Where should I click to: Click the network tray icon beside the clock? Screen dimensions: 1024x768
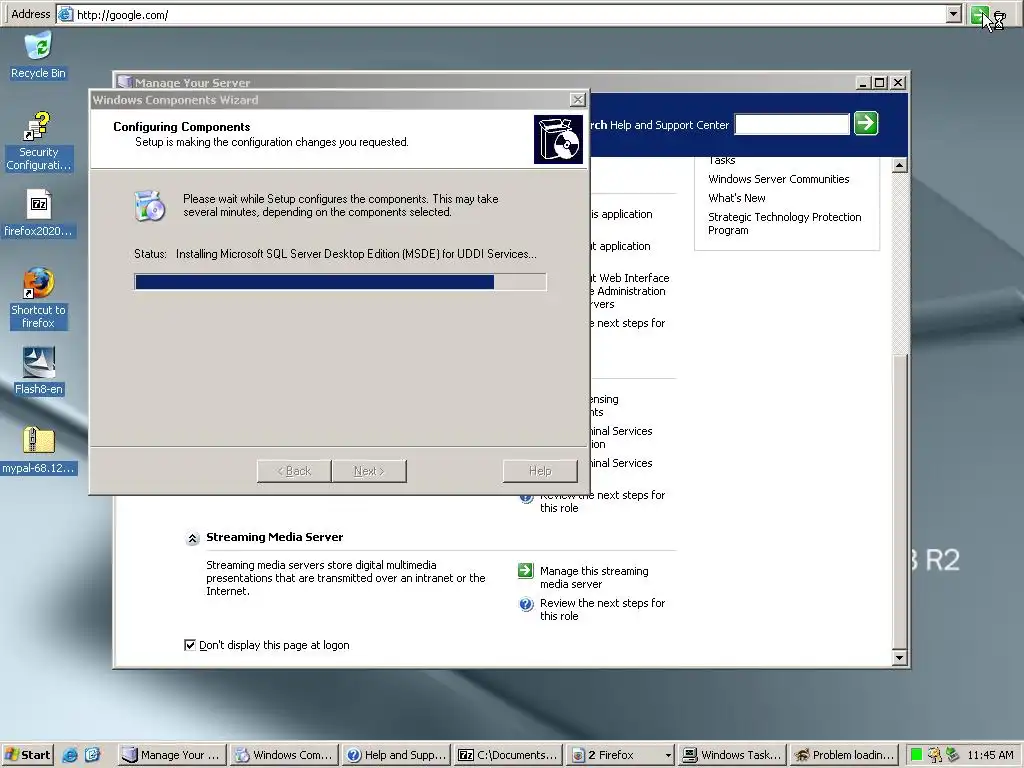pyautogui.click(x=953, y=755)
